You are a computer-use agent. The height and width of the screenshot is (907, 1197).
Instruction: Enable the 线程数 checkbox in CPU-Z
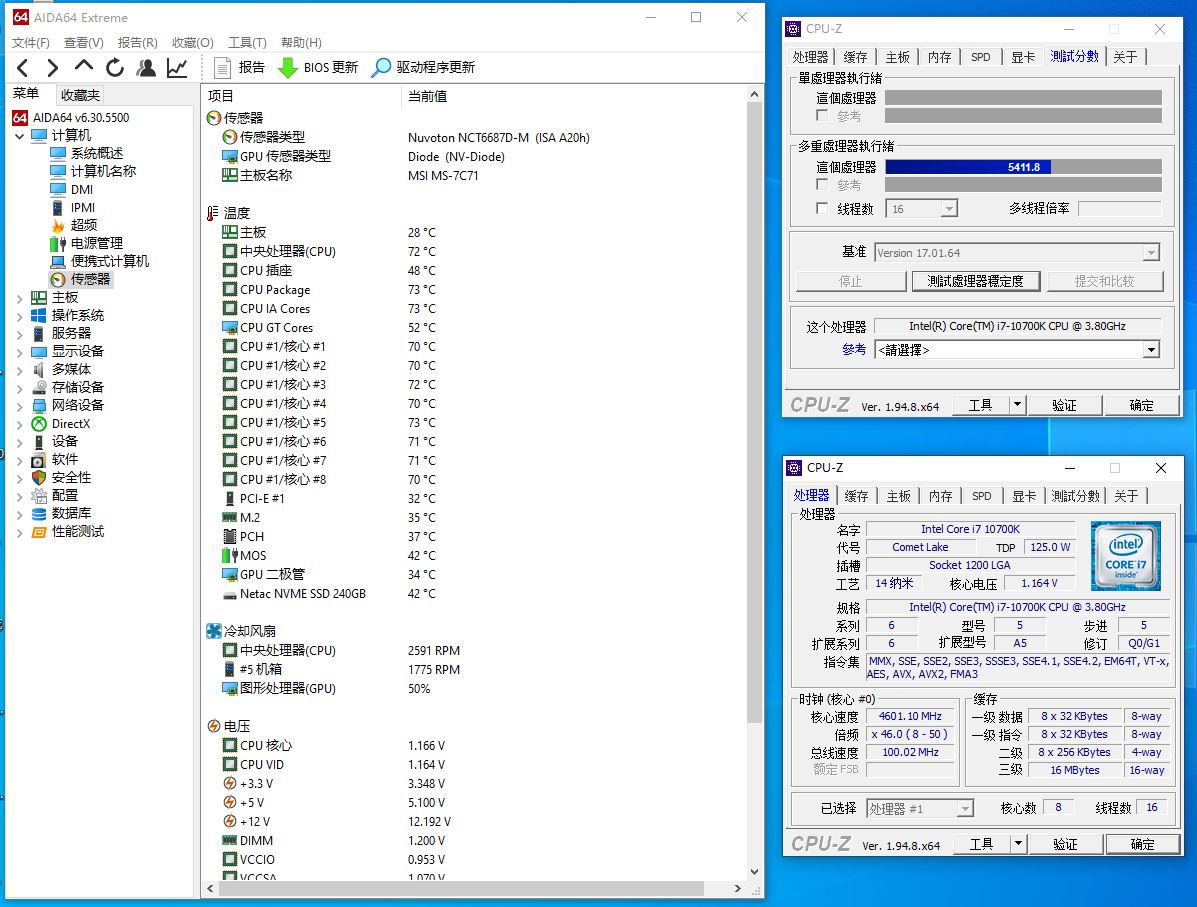[x=822, y=209]
